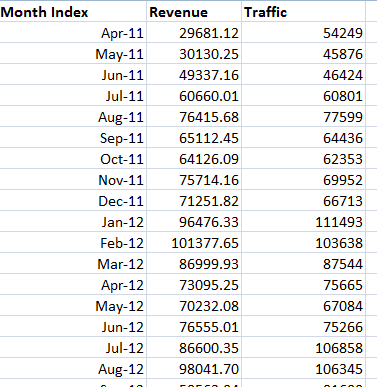Image resolution: width=377 pixels, height=387 pixels.
Task: Select revenue value 30130.25
Action: tap(194, 54)
